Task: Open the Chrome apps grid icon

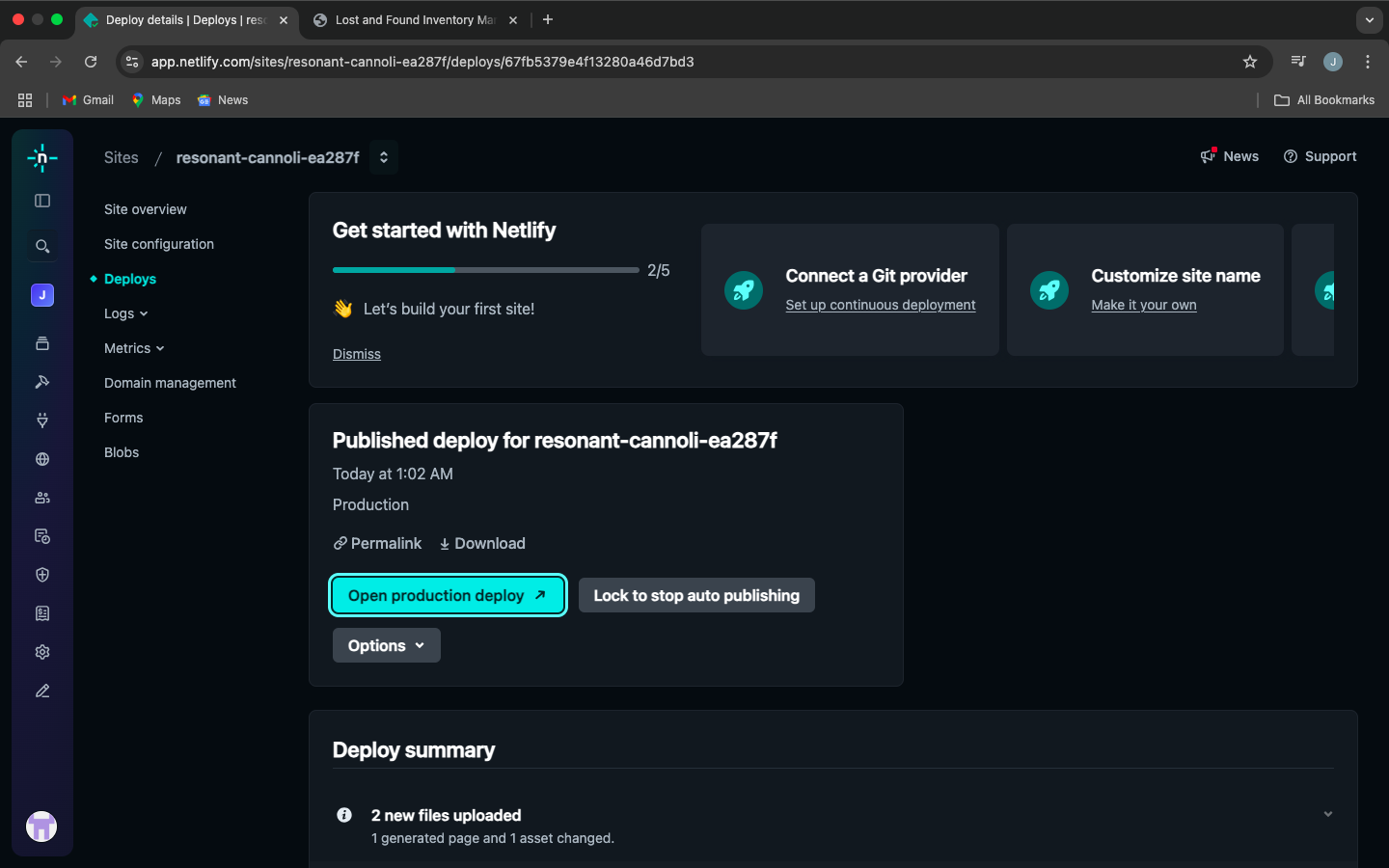Action: click(x=25, y=100)
